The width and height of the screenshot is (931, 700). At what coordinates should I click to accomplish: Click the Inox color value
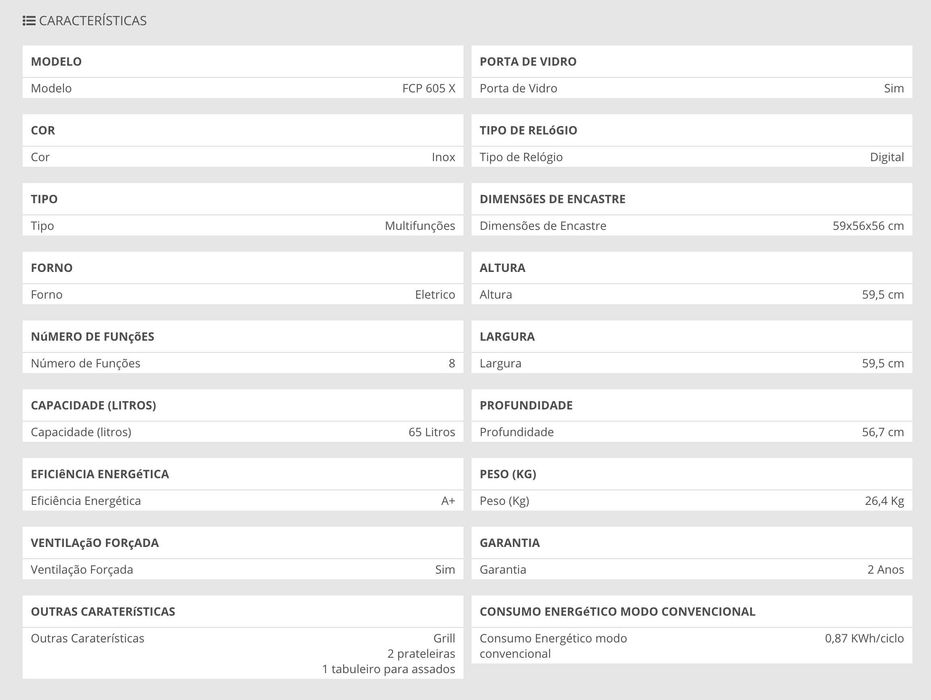pyautogui.click(x=443, y=157)
